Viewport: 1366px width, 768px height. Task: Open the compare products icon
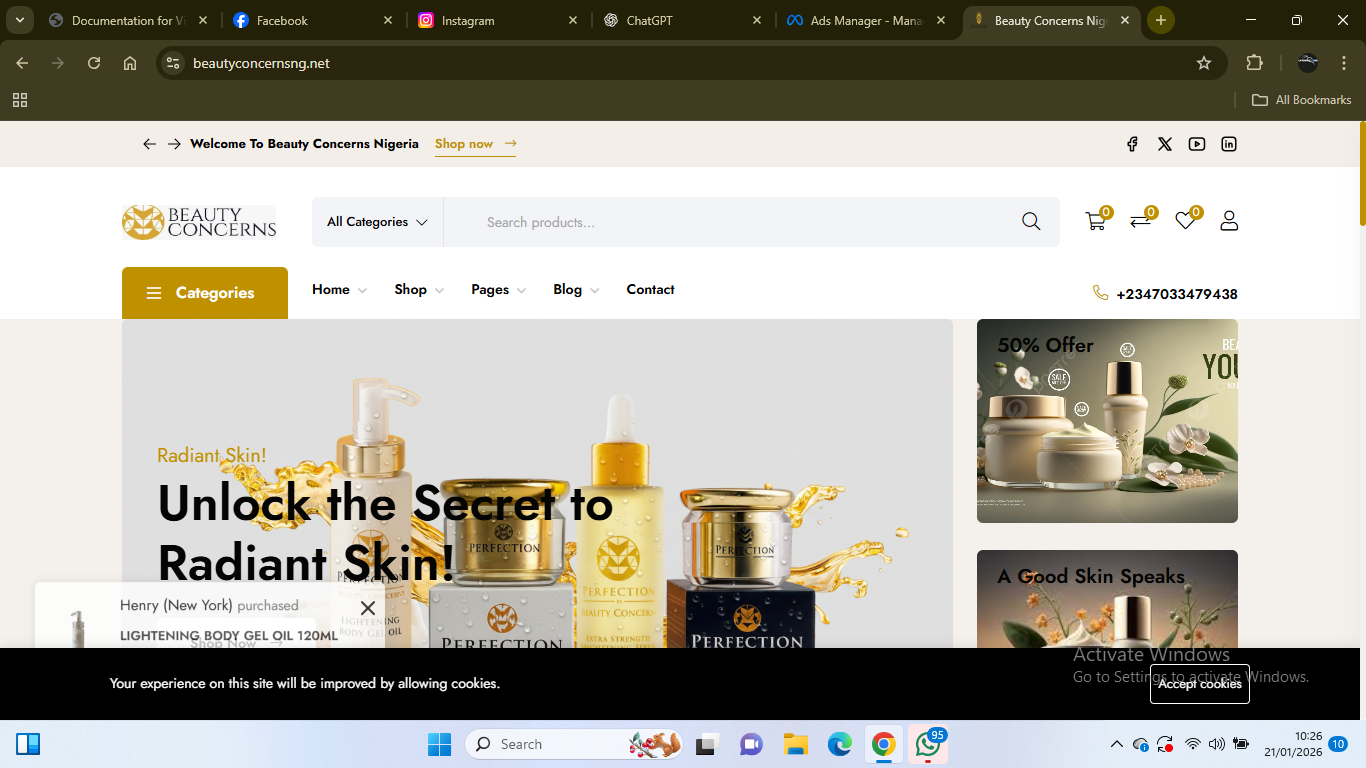tap(1140, 221)
